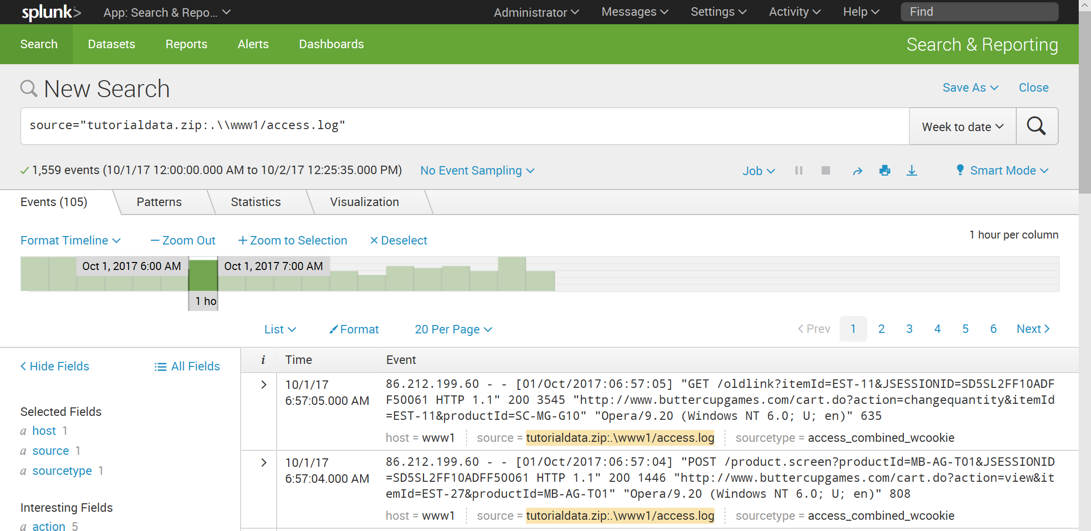Expand first event row 6:57:05 details
Image resolution: width=1091 pixels, height=531 pixels.
[263, 384]
